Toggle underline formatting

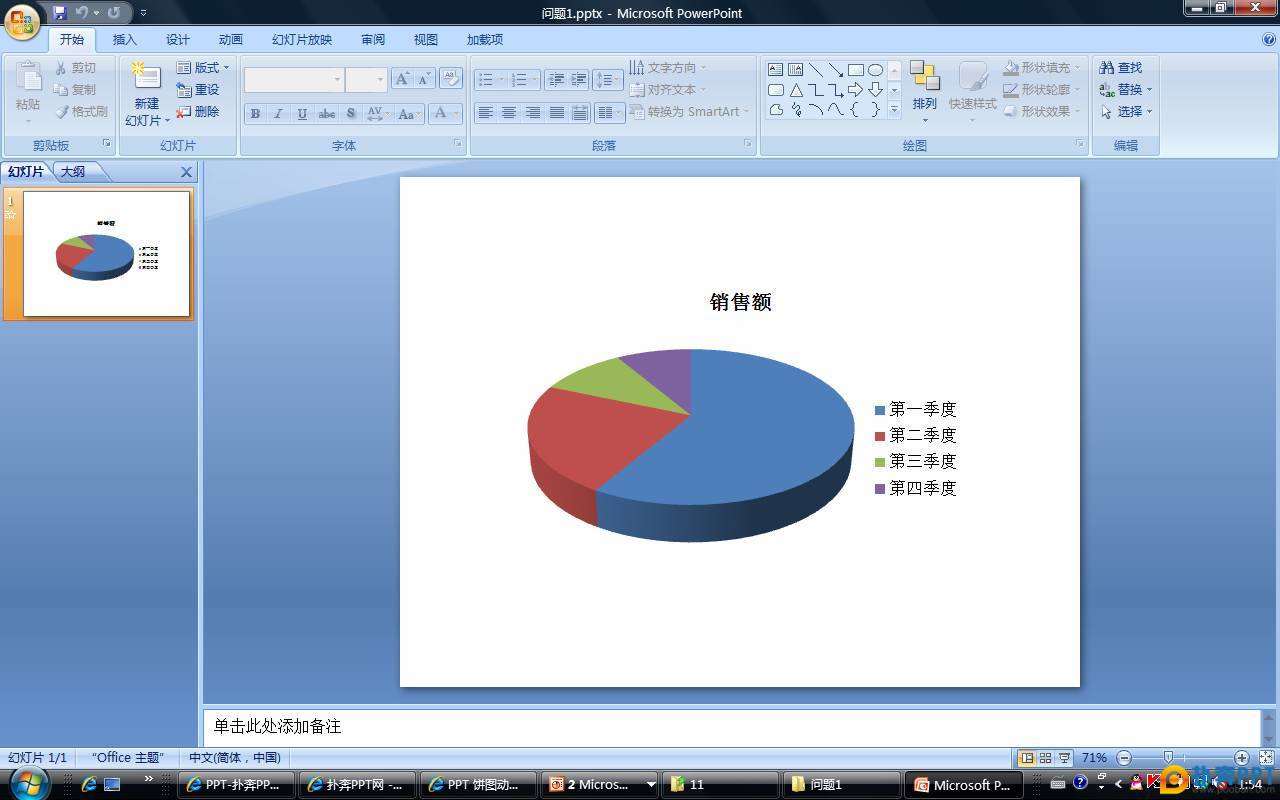point(302,113)
